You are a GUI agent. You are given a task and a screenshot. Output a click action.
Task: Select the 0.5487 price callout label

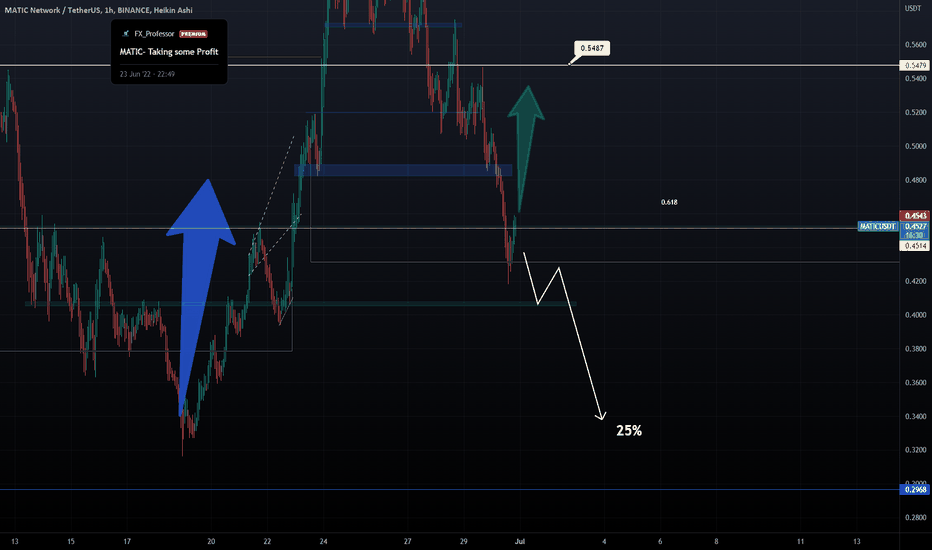click(591, 48)
